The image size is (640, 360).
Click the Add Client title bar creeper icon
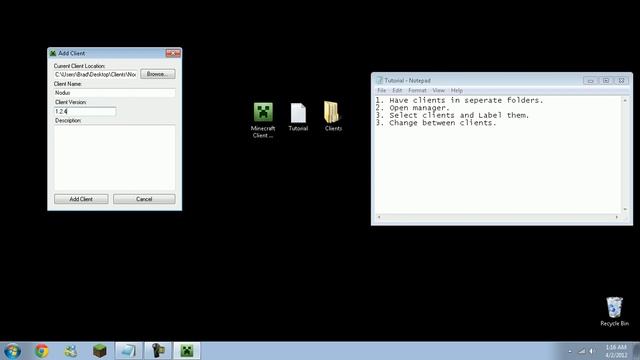tap(53, 53)
